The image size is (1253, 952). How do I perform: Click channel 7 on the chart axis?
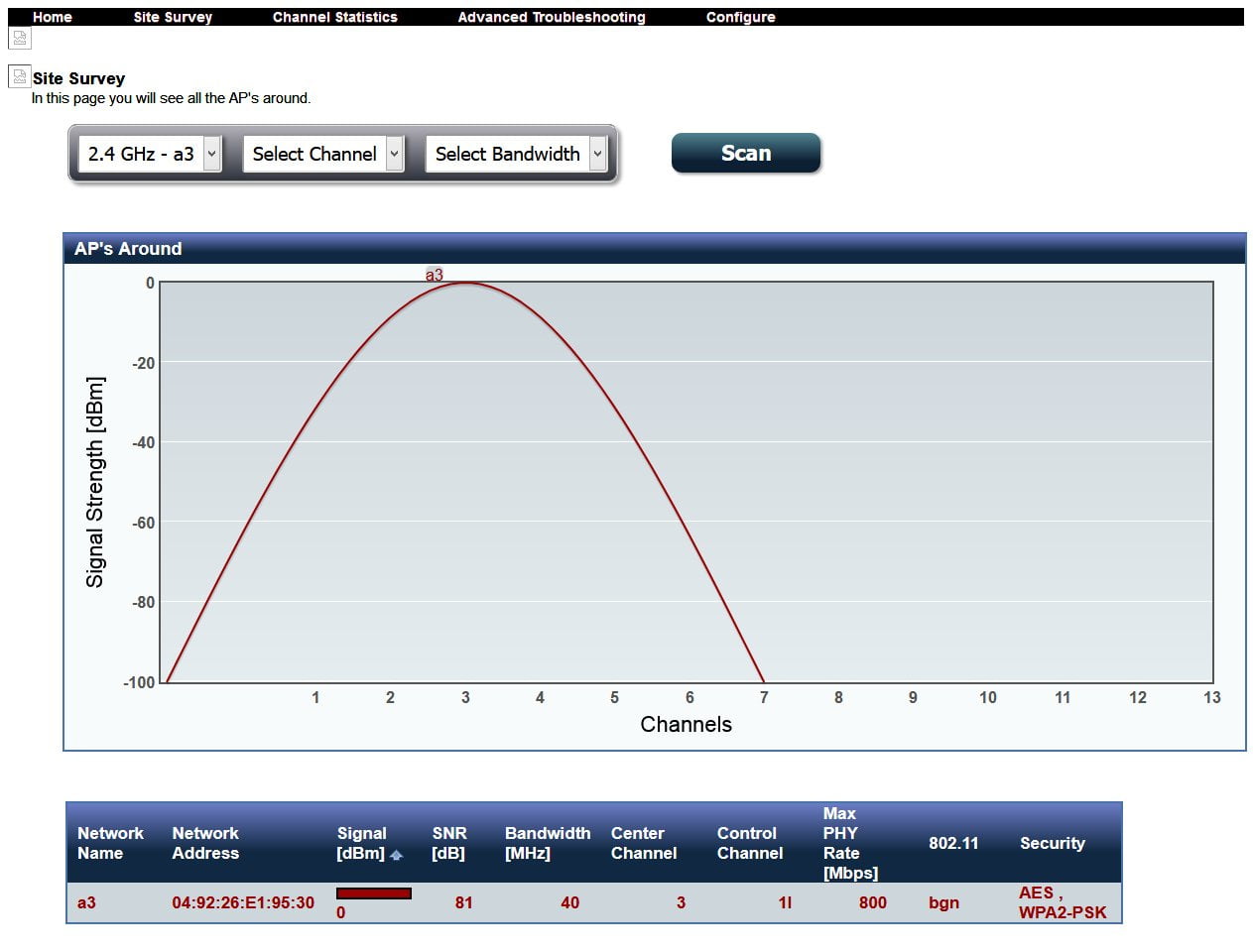tap(764, 697)
